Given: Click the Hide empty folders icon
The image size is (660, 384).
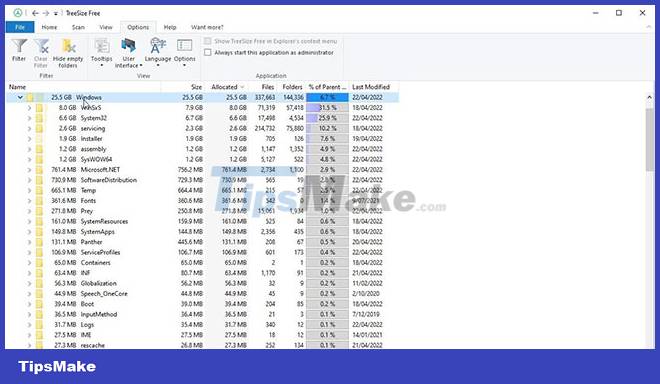Looking at the screenshot, I should pos(68,46).
